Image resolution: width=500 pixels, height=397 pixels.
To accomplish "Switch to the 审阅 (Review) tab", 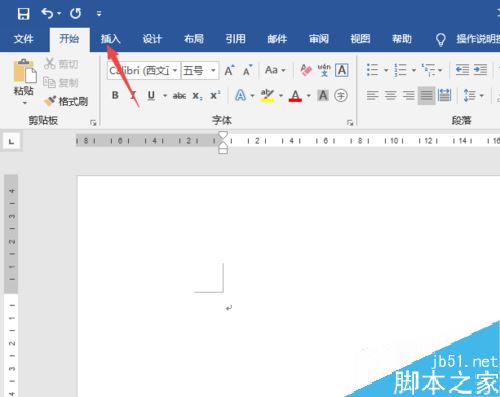I will pyautogui.click(x=319, y=39).
